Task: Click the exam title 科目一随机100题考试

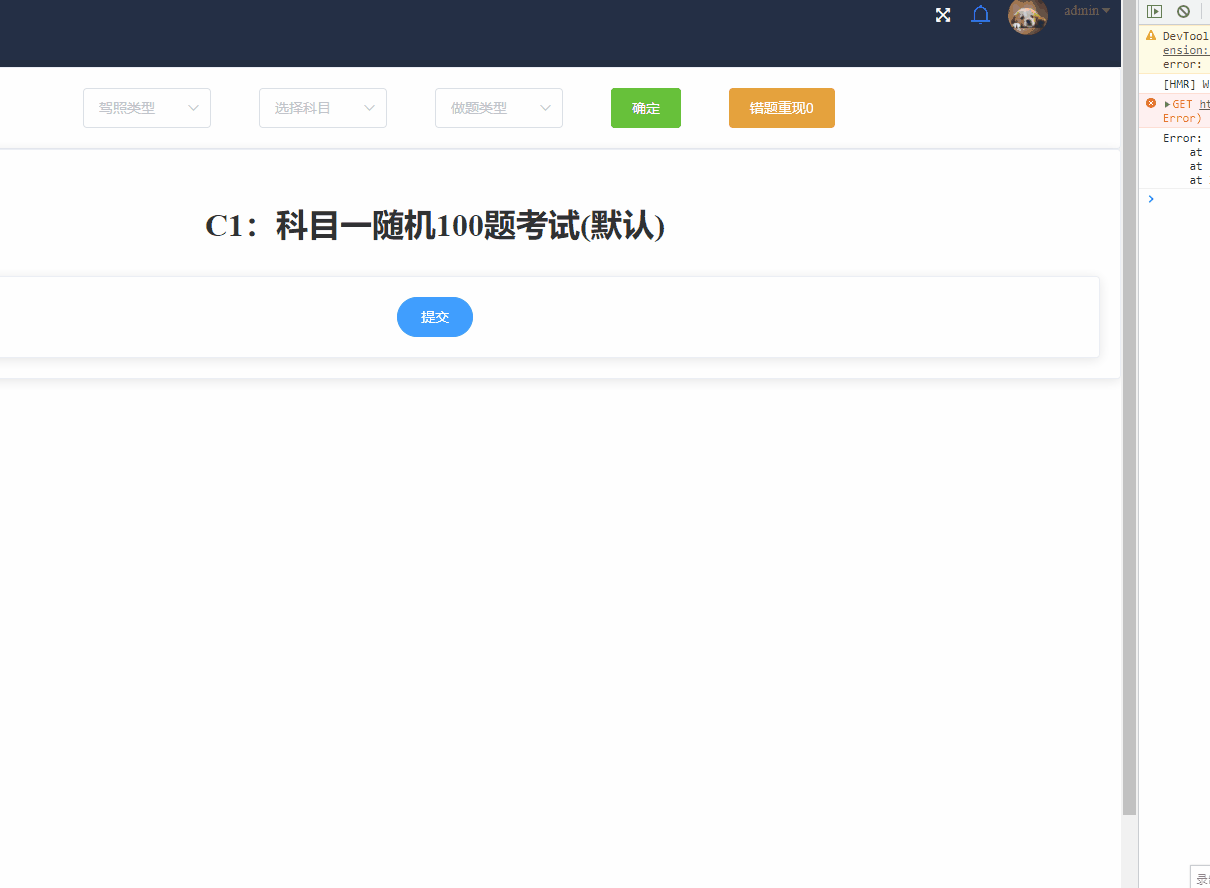Action: [435, 226]
